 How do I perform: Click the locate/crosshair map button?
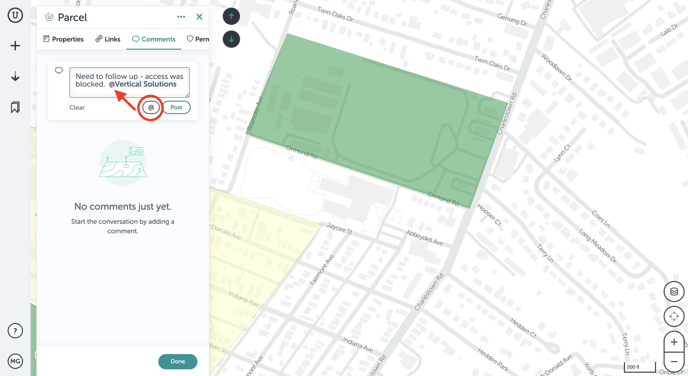(674, 316)
